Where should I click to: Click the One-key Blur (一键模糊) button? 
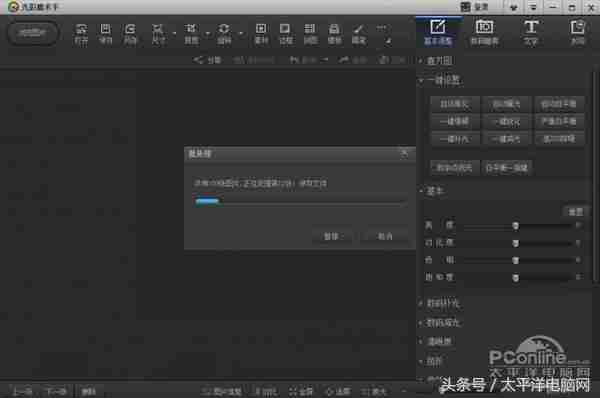tap(454, 122)
